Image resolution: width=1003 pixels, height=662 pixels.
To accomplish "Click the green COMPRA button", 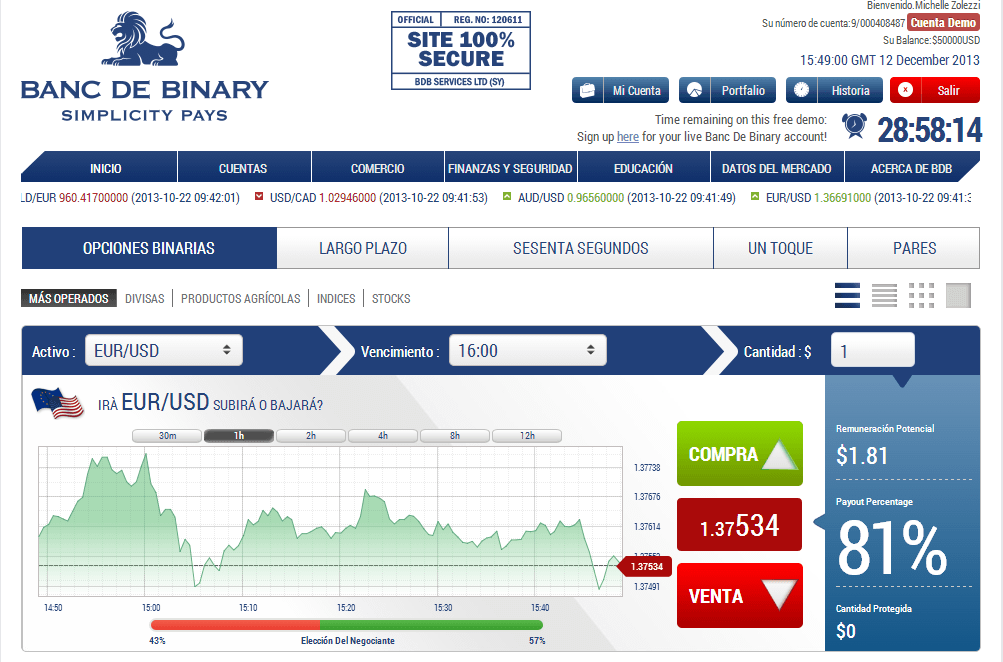I will [739, 453].
